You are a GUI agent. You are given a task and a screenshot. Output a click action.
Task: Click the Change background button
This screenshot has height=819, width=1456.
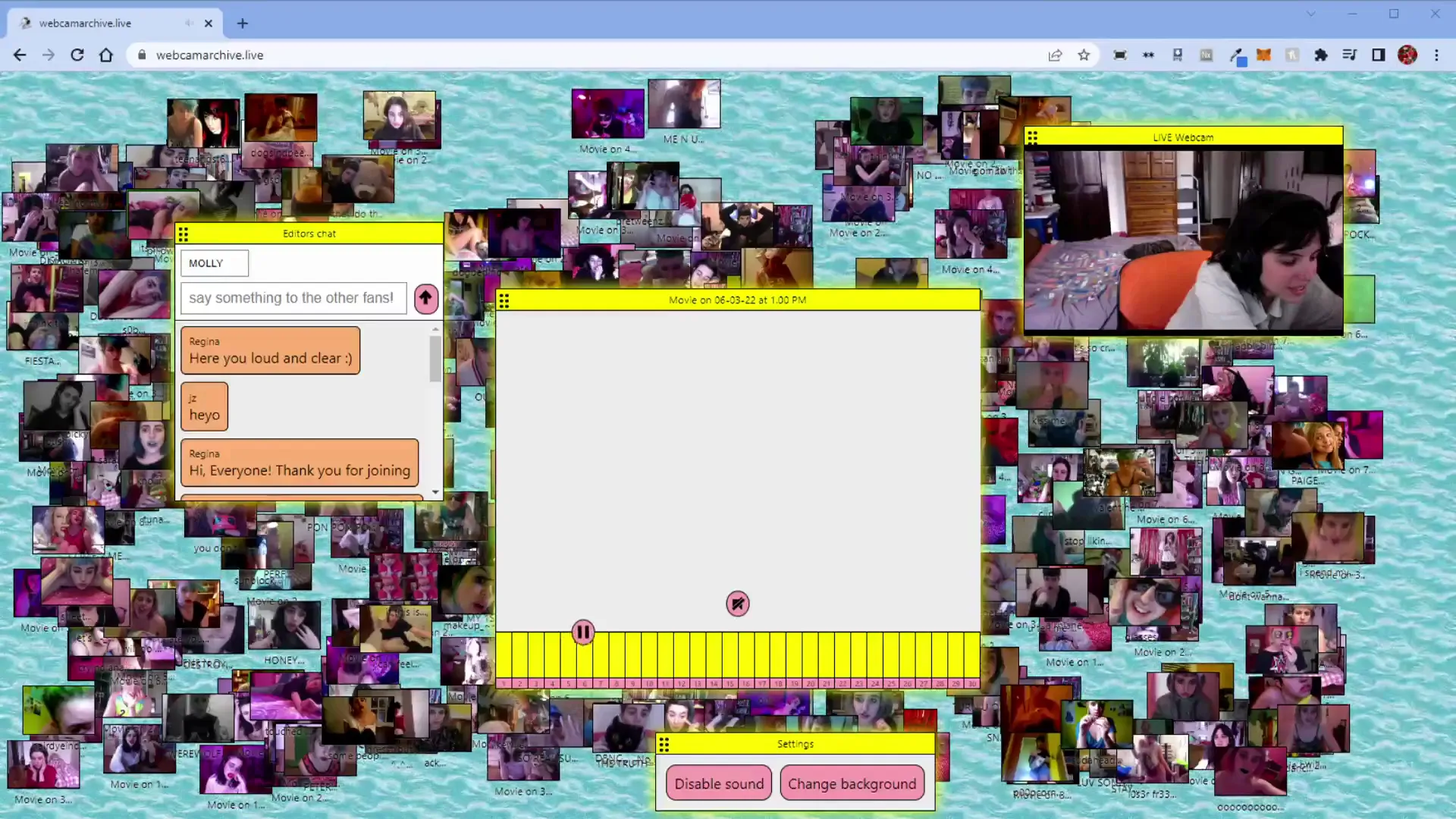point(852,783)
